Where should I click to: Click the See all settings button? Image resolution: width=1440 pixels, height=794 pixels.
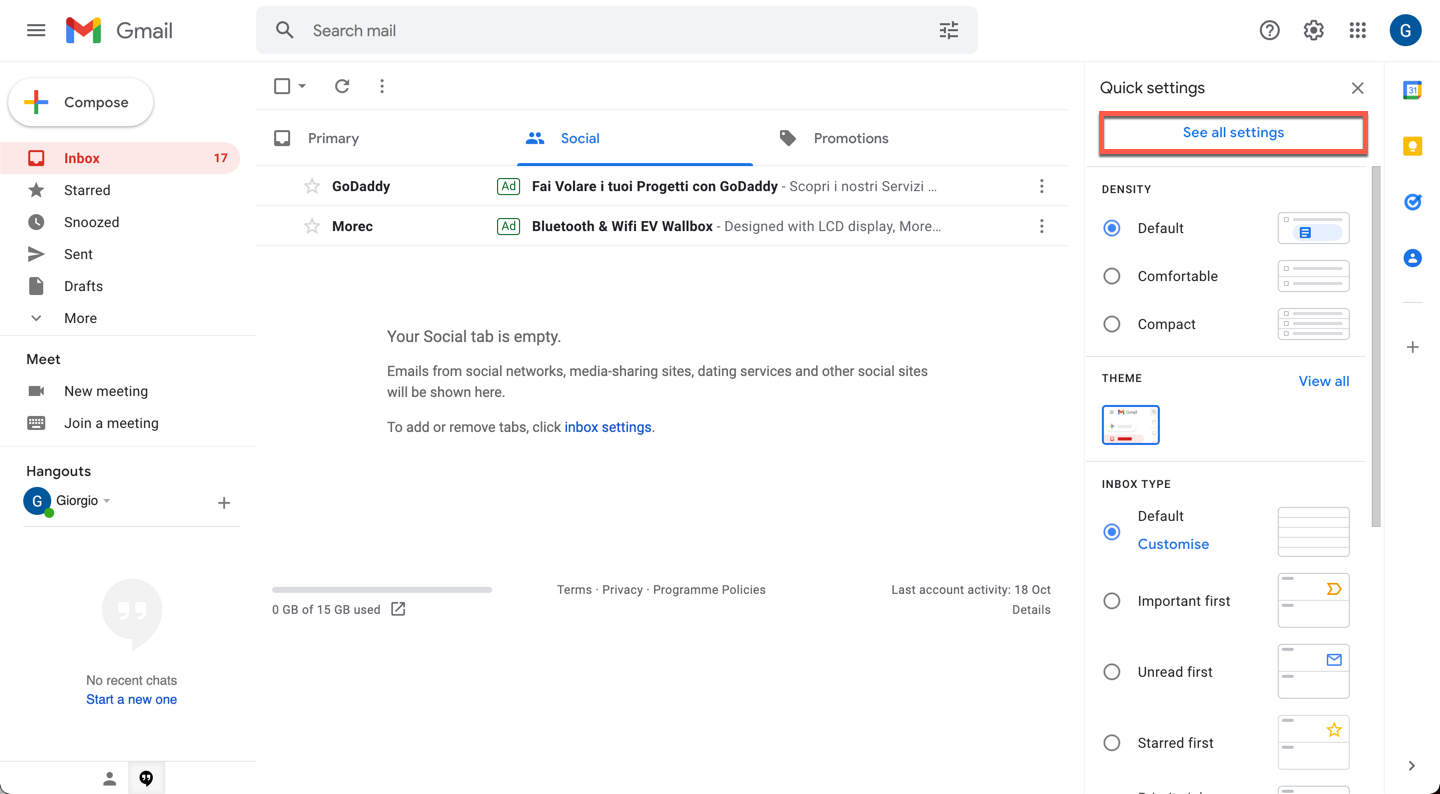[1233, 133]
